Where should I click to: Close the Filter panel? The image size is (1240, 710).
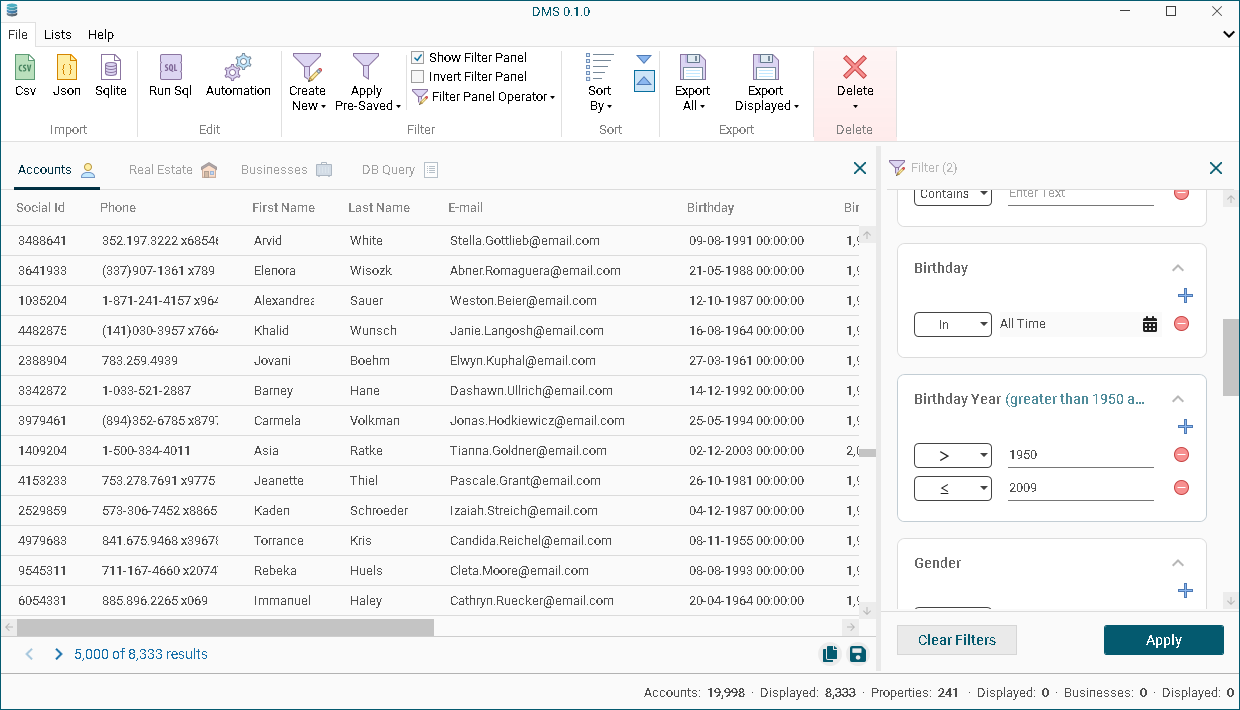[x=1216, y=168]
